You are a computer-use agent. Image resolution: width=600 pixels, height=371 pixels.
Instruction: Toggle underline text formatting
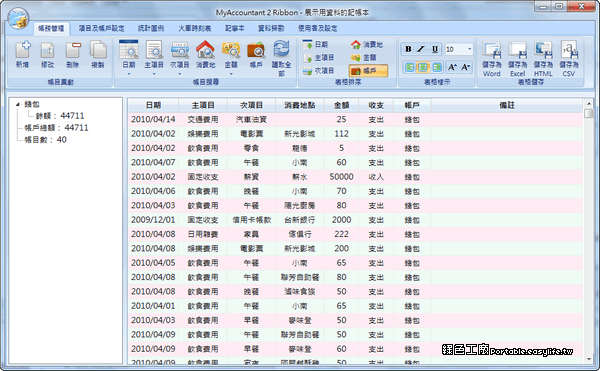click(435, 49)
